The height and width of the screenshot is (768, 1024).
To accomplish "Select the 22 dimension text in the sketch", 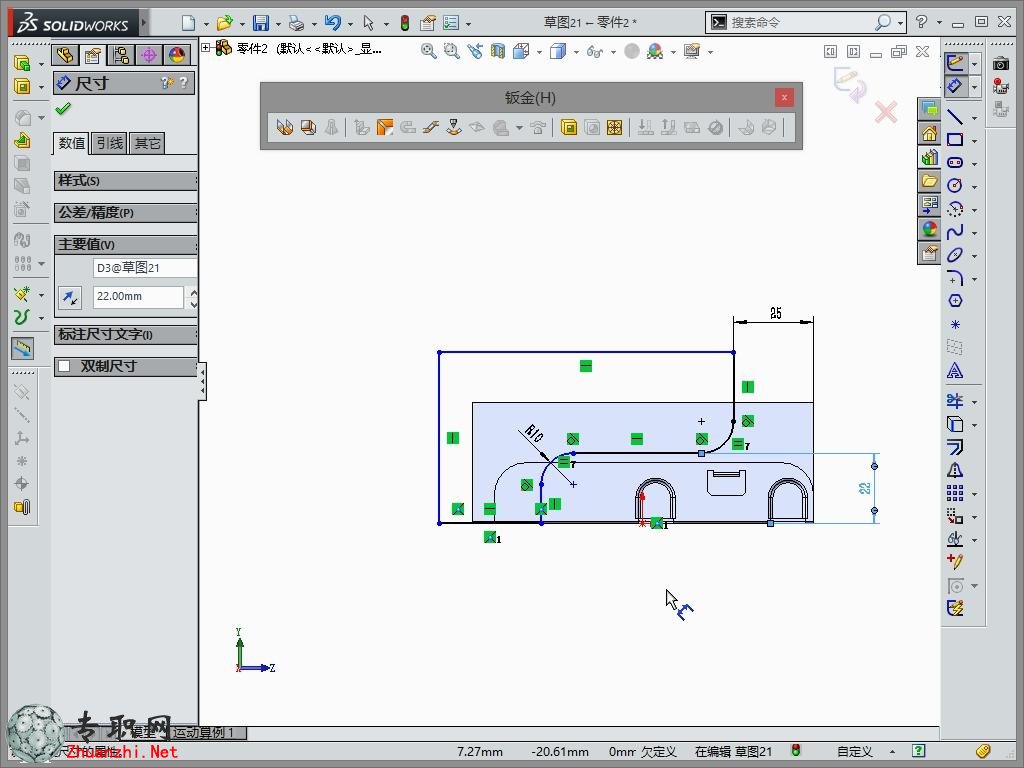I will pyautogui.click(x=865, y=488).
